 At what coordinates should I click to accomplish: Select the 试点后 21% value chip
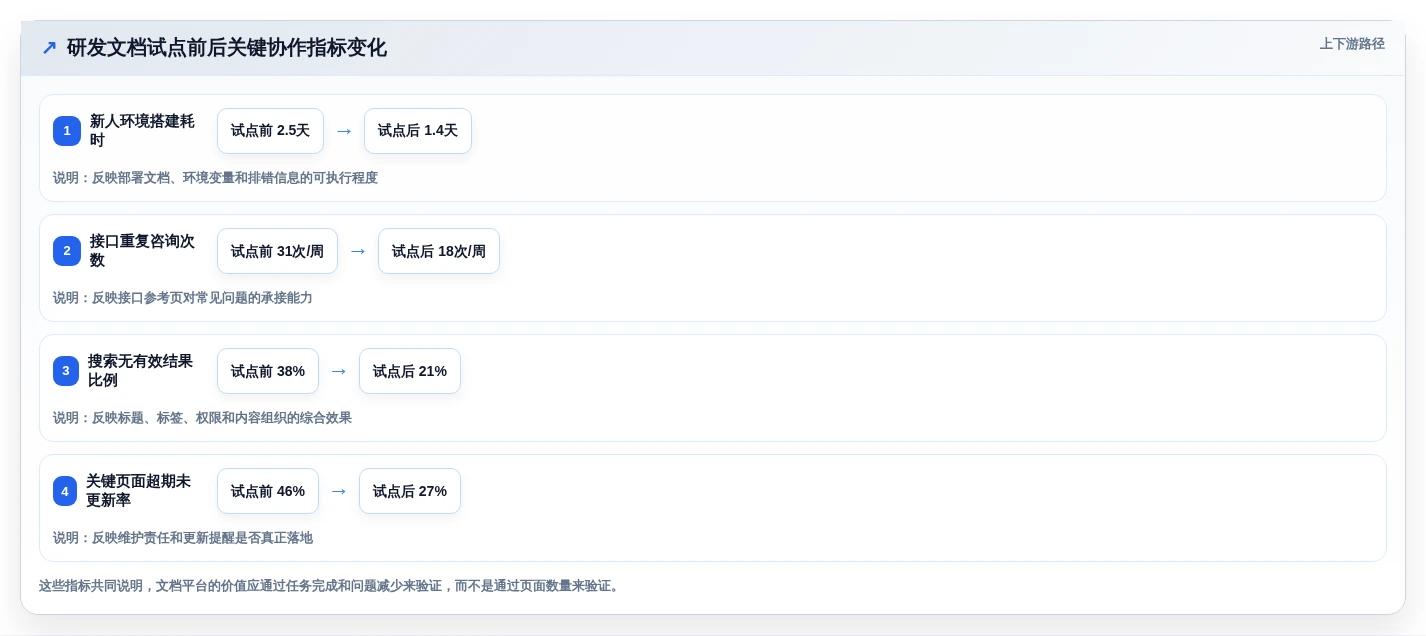[x=410, y=371]
